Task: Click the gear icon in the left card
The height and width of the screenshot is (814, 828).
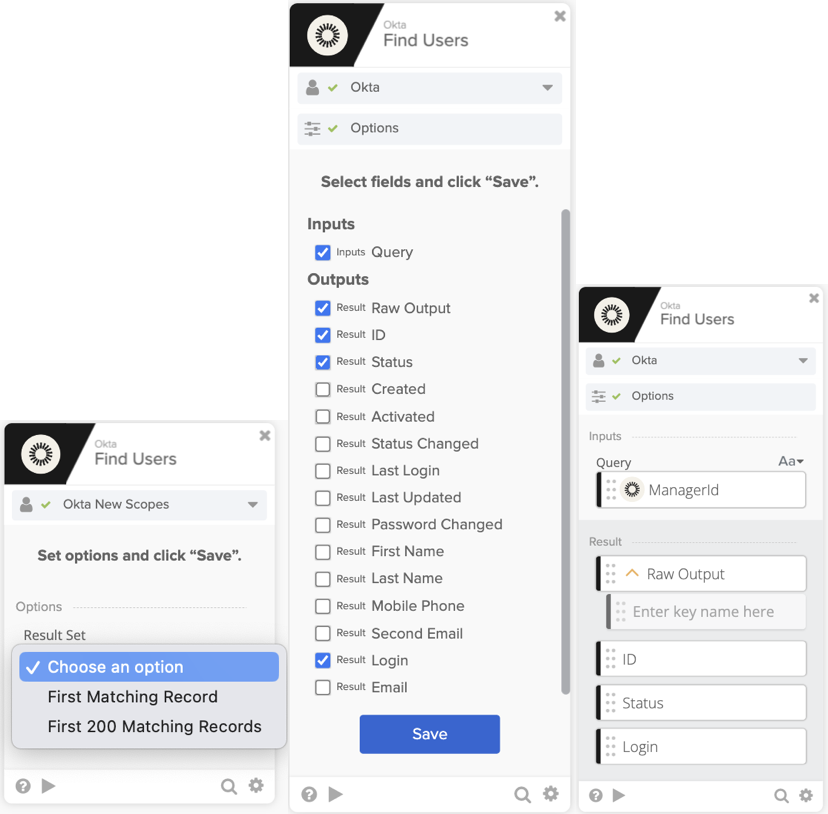Action: click(x=256, y=786)
